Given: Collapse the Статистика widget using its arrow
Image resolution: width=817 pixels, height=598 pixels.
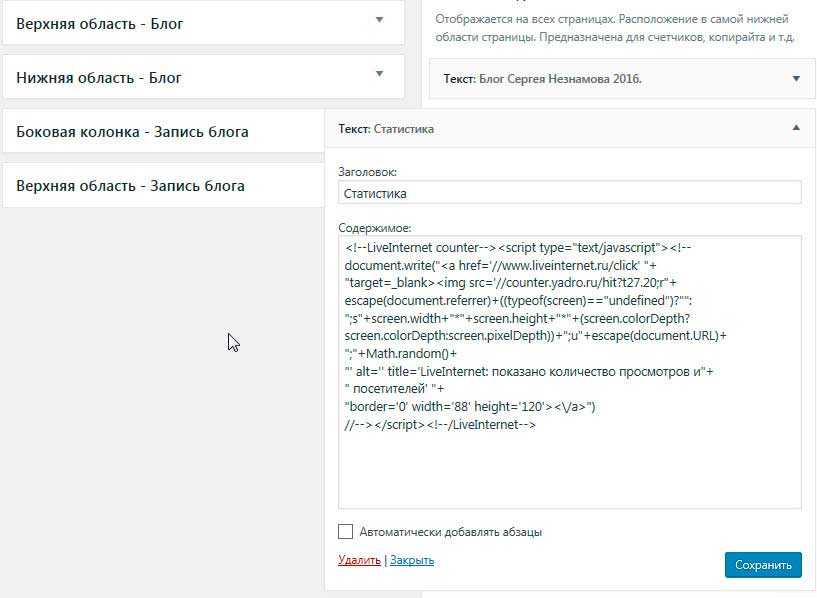Looking at the screenshot, I should [x=796, y=128].
